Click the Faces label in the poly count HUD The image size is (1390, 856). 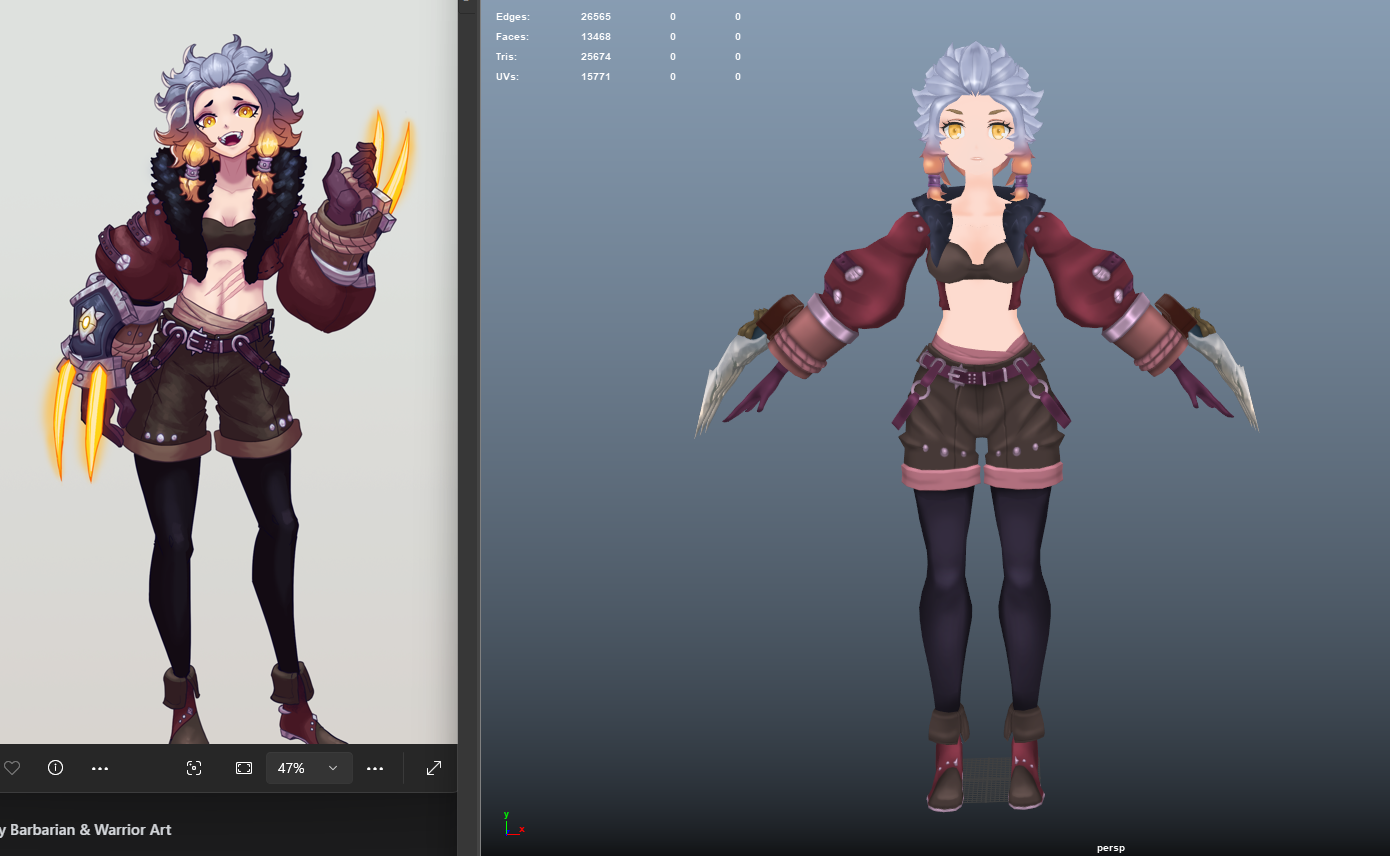point(512,37)
